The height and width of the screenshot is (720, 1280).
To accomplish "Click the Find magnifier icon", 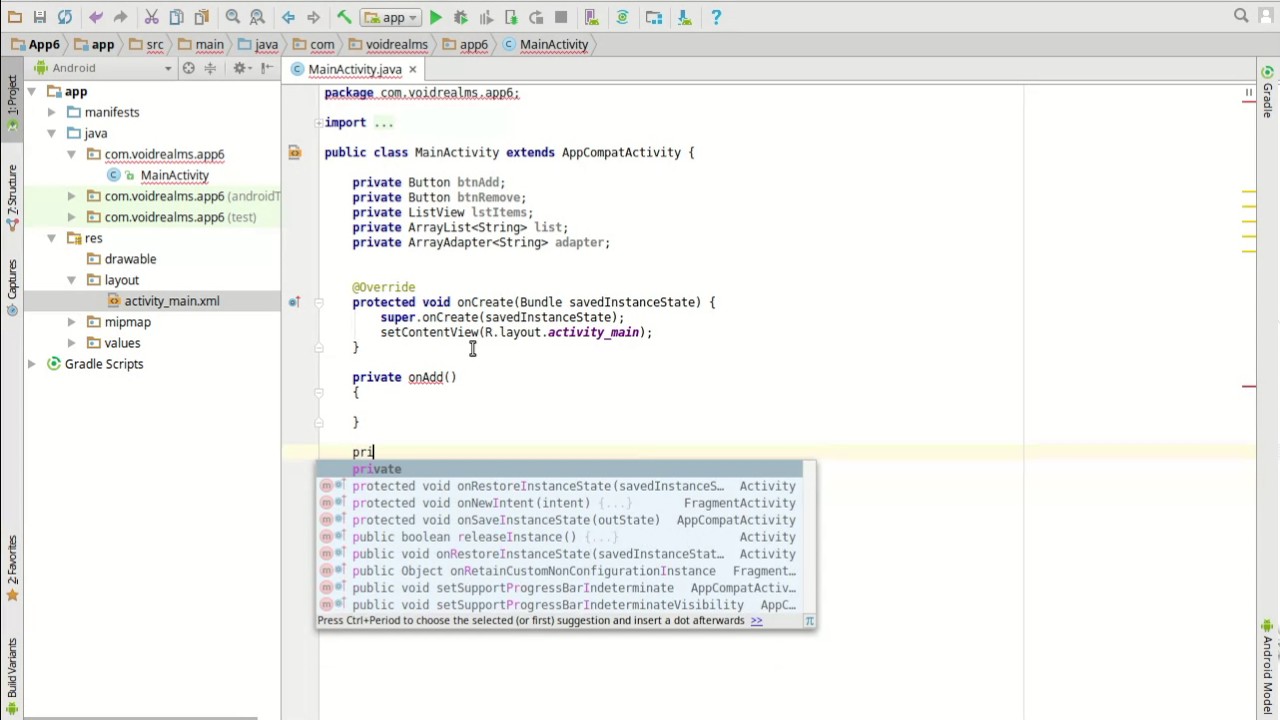I will (232, 17).
